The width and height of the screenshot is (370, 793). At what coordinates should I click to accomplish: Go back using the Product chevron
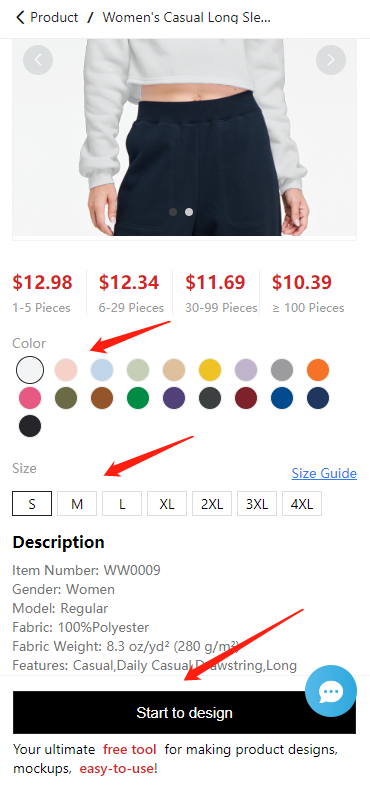pyautogui.click(x=20, y=18)
